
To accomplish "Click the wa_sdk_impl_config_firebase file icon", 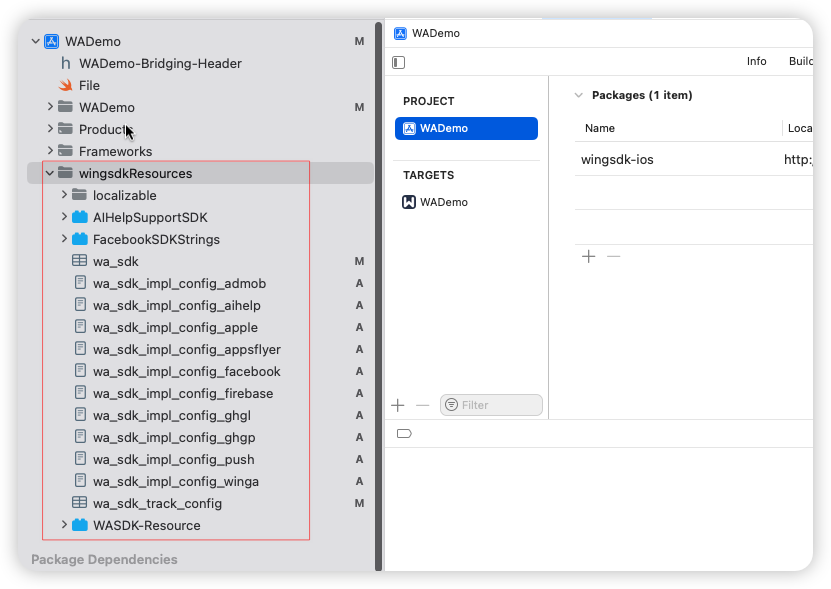I will [x=80, y=393].
